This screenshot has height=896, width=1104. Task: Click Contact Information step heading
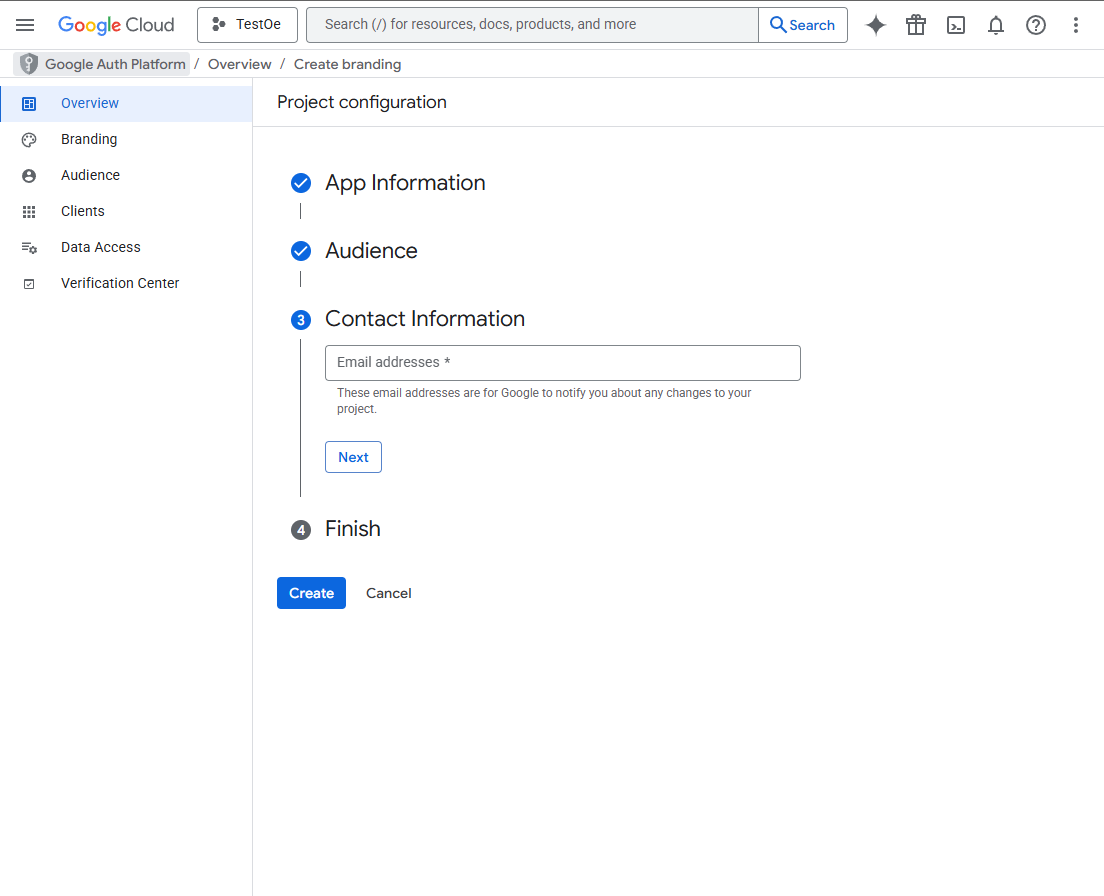click(x=425, y=319)
